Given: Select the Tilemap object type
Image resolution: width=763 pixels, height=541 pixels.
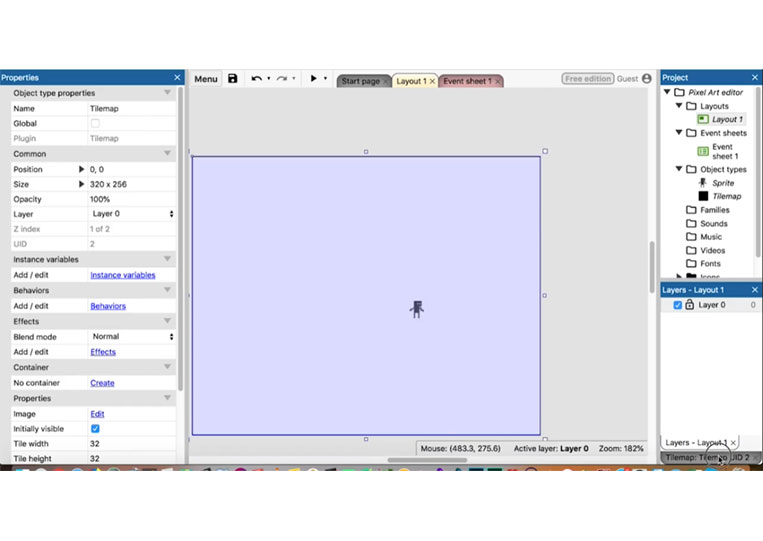Looking at the screenshot, I should coord(727,196).
